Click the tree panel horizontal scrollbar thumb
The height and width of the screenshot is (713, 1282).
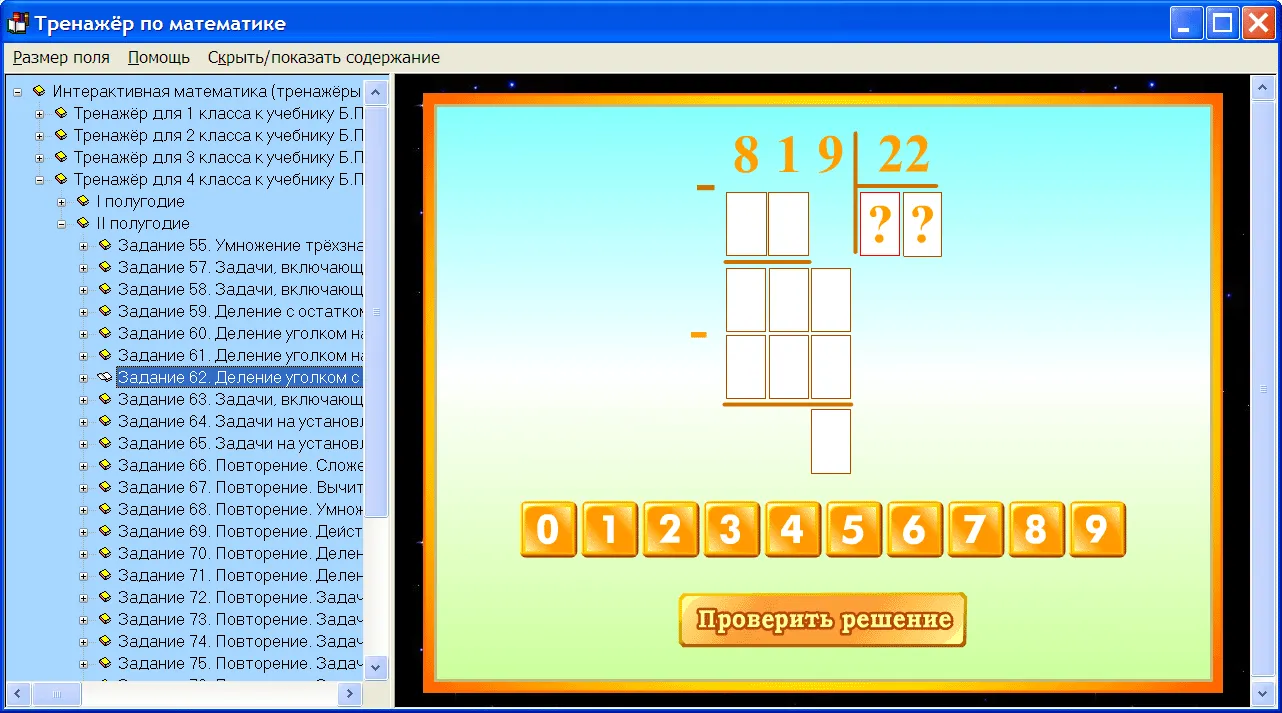click(x=57, y=693)
